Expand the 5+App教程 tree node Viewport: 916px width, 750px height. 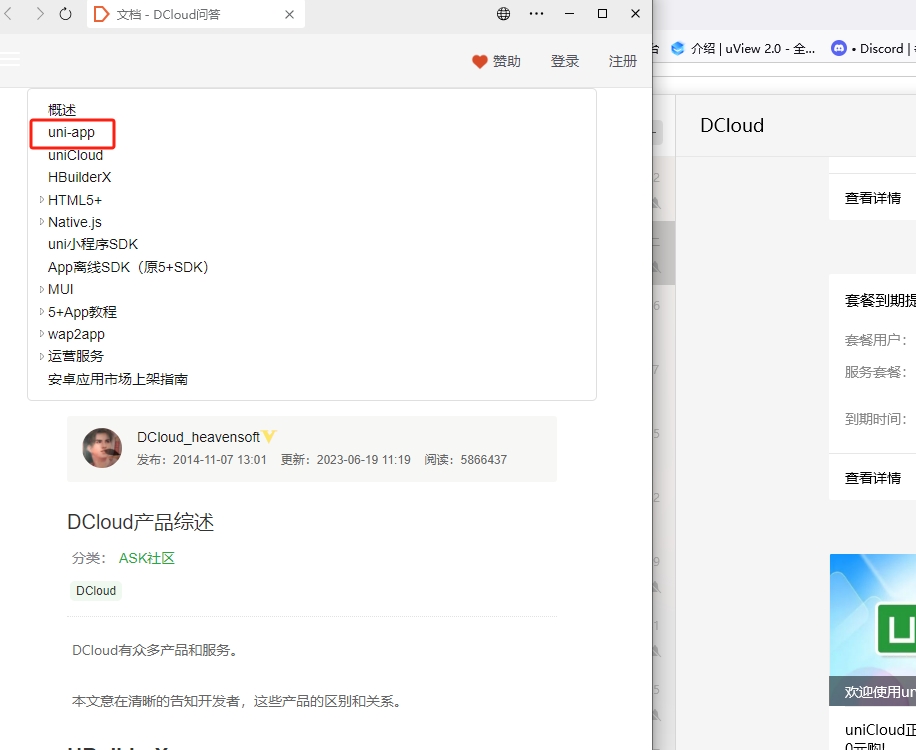click(x=41, y=312)
